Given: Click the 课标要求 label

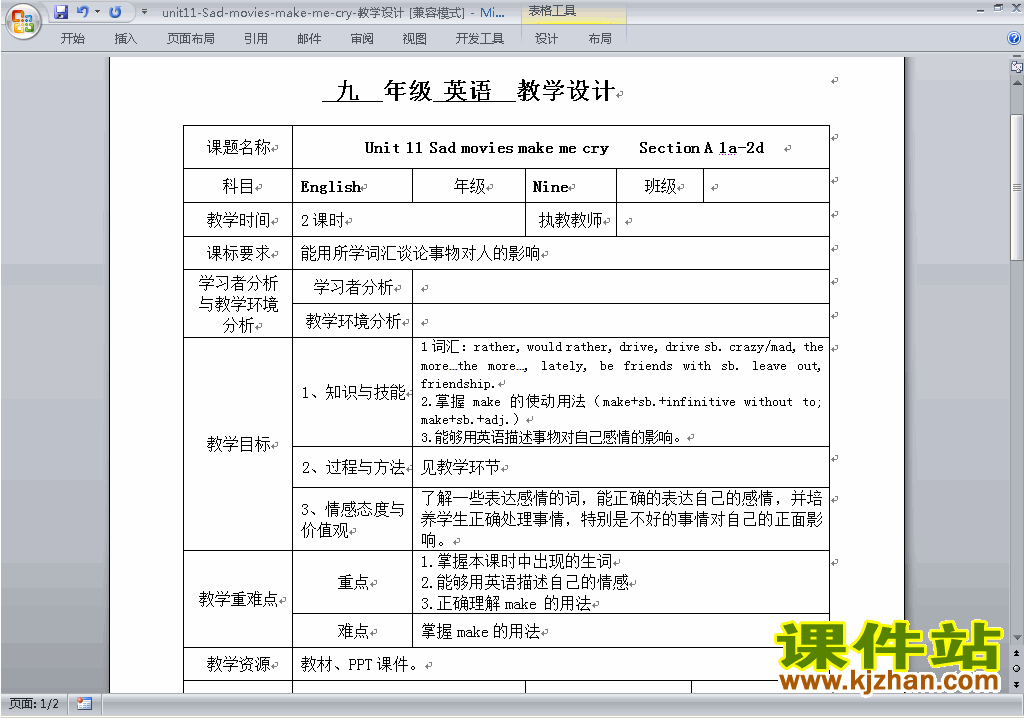Looking at the screenshot, I should (238, 253).
